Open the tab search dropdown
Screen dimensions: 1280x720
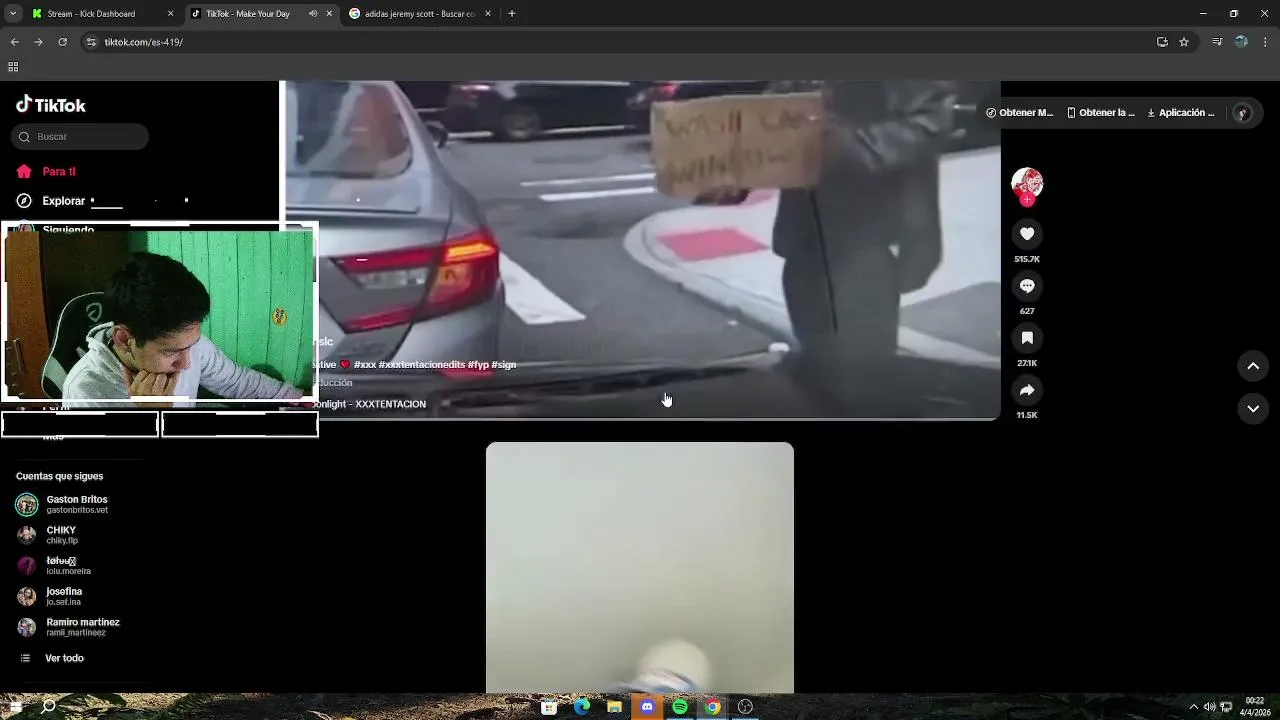coord(14,14)
